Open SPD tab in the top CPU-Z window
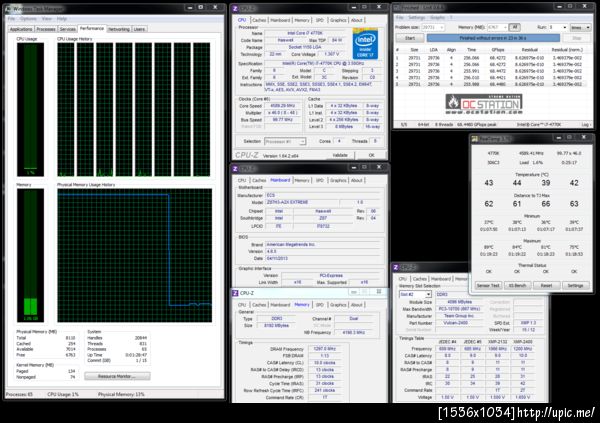Viewport: 600px width, 423px height. [x=320, y=20]
